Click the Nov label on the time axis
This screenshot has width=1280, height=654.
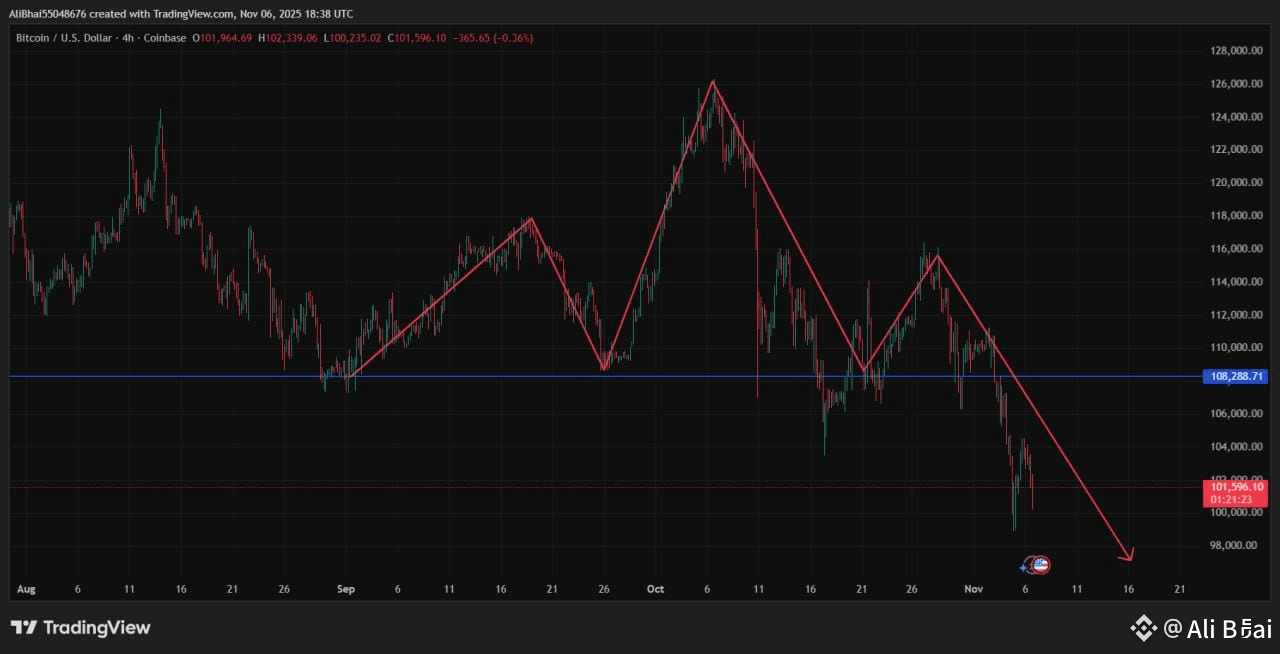pos(974,590)
